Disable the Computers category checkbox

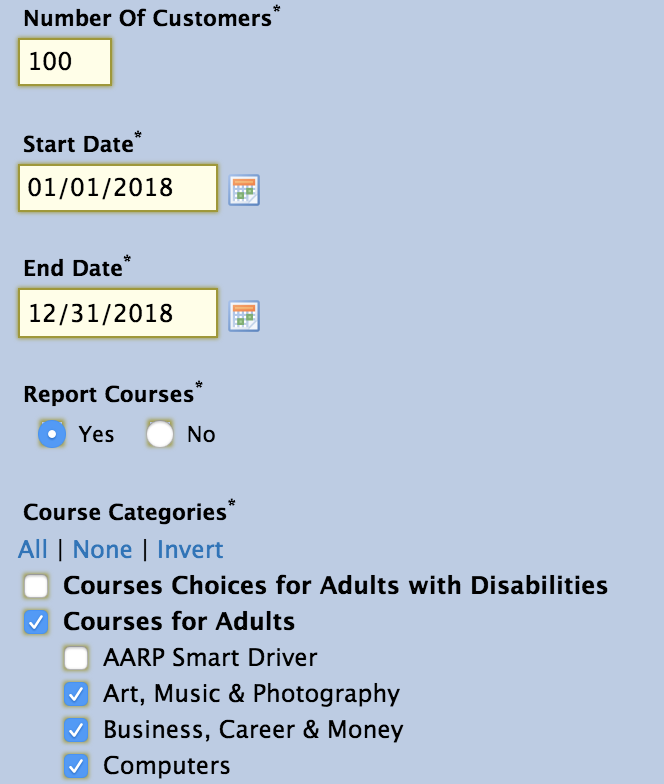[x=76, y=766]
